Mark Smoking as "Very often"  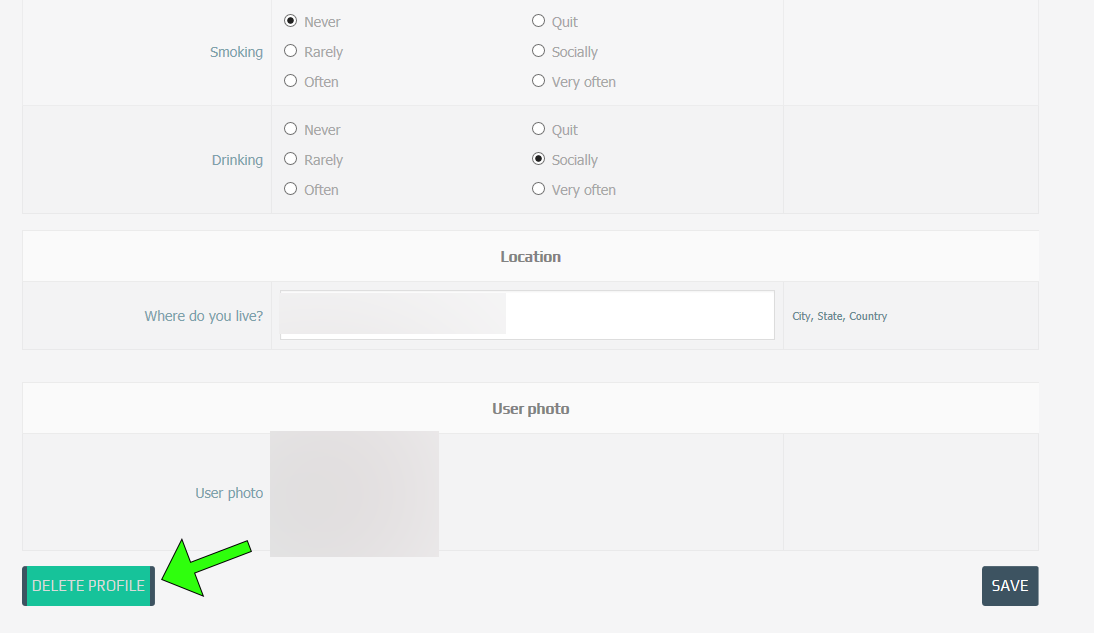(539, 81)
